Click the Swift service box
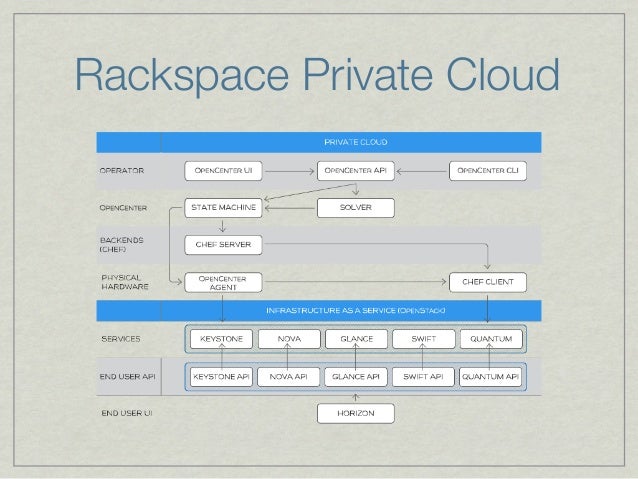This screenshot has width=638, height=479. pos(424,339)
